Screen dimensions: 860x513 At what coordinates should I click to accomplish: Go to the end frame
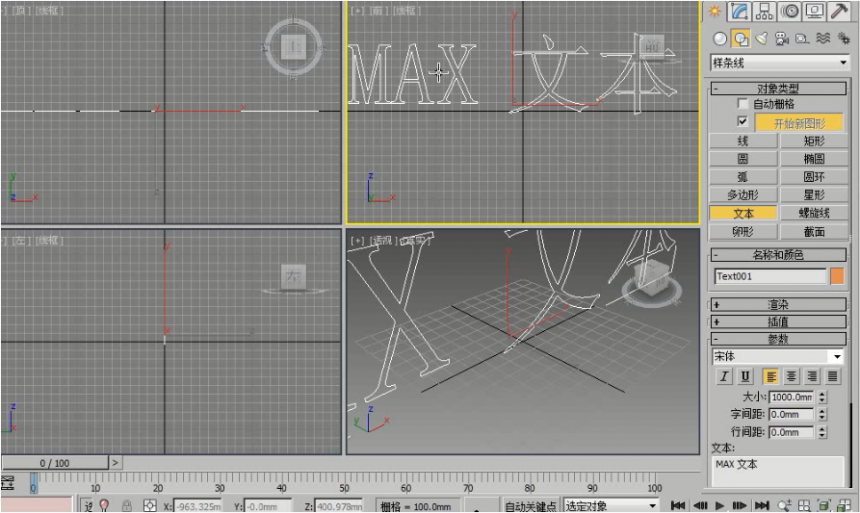762,505
